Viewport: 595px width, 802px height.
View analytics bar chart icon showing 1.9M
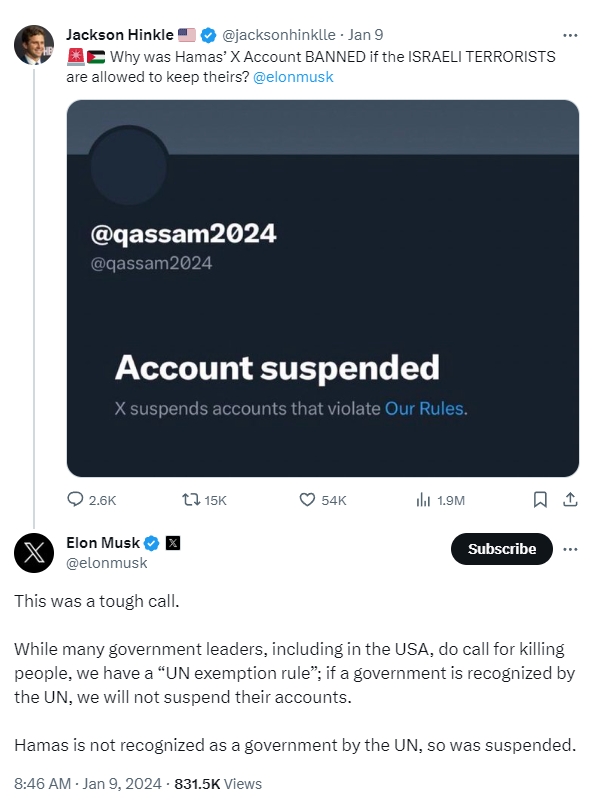[x=423, y=500]
